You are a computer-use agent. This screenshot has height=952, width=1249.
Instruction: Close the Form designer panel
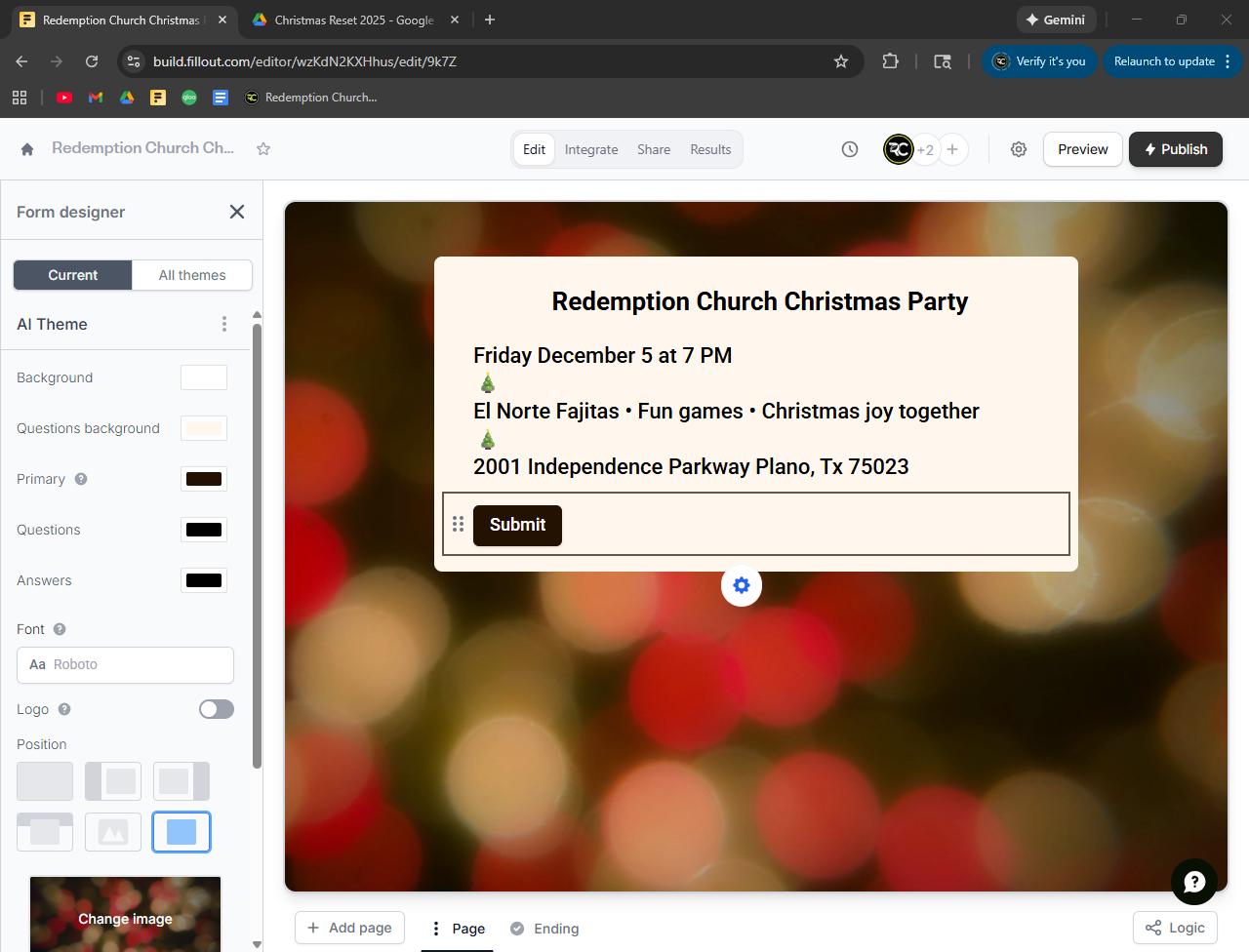(237, 212)
